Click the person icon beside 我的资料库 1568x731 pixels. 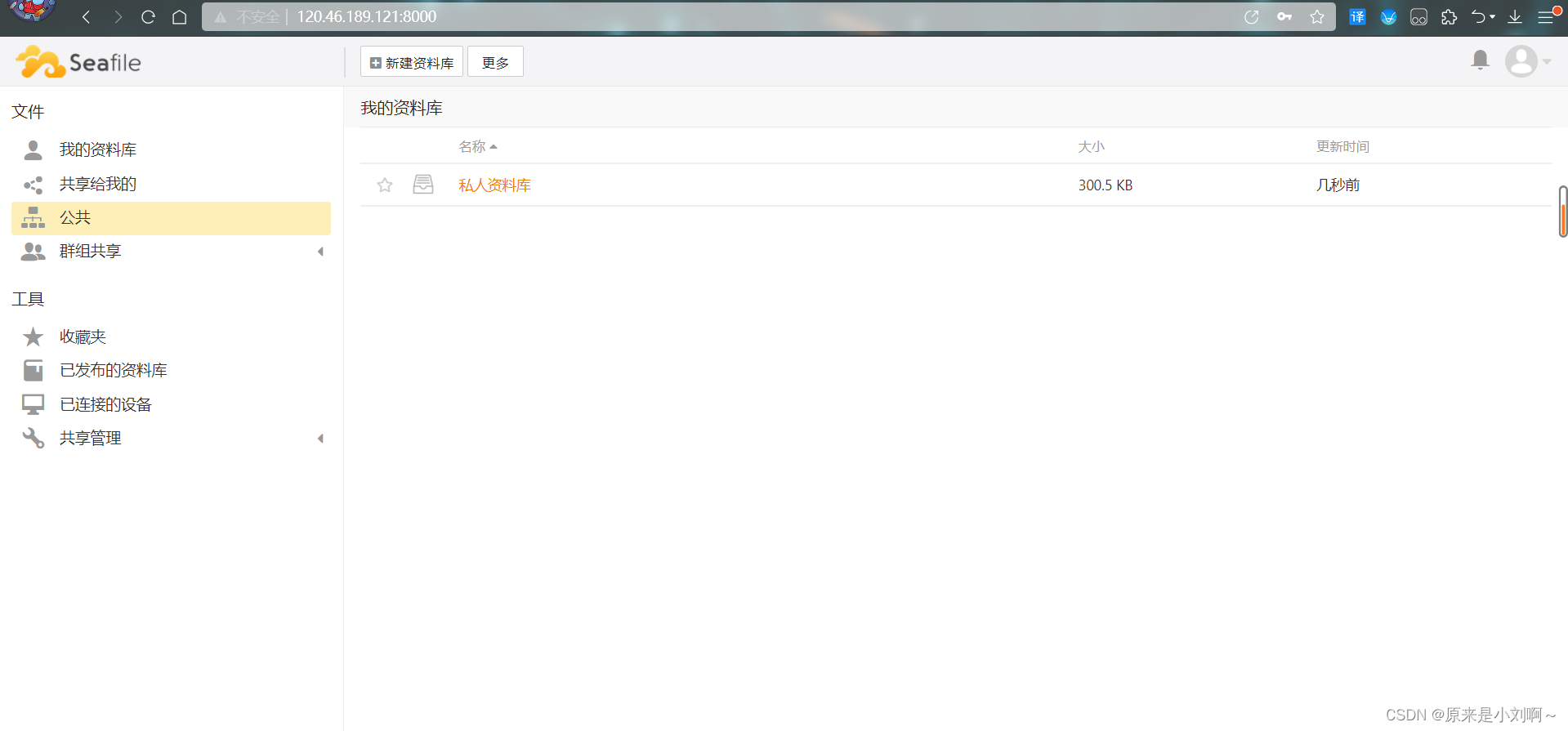33,150
